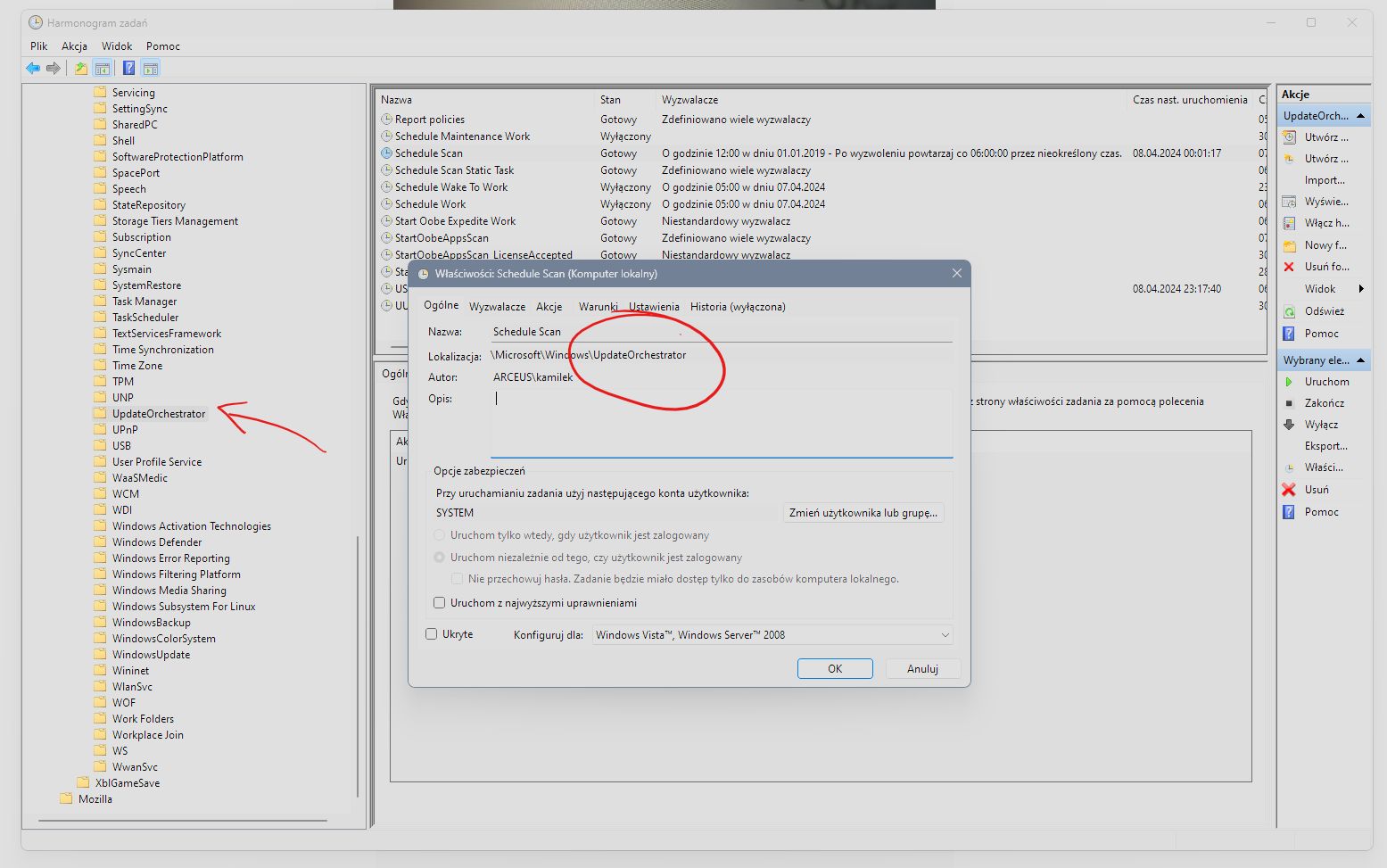Select radio Uruchom tylko wtedy, gdy użytkownik zalogowany
This screenshot has height=868, width=1387.
coord(439,535)
